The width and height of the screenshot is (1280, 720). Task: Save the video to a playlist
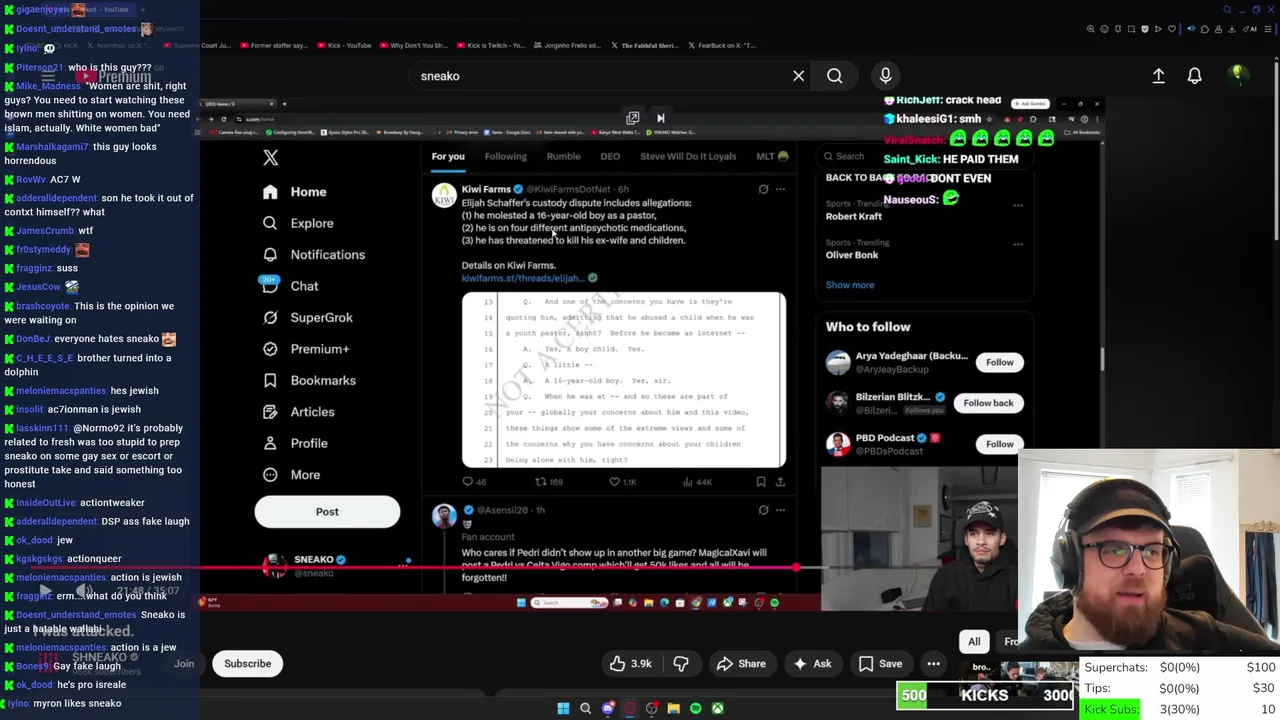click(880, 664)
